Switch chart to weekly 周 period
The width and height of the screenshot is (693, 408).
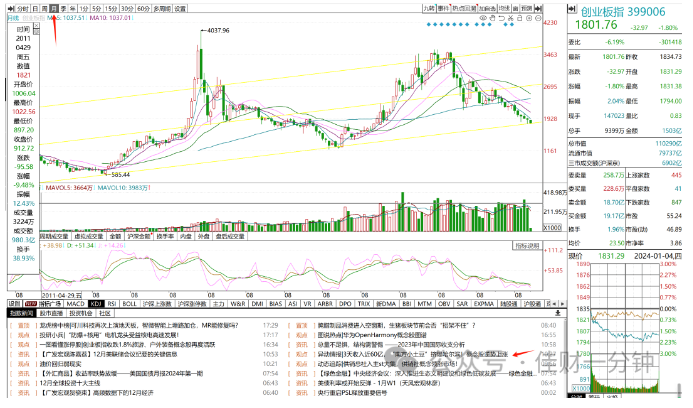45,8
